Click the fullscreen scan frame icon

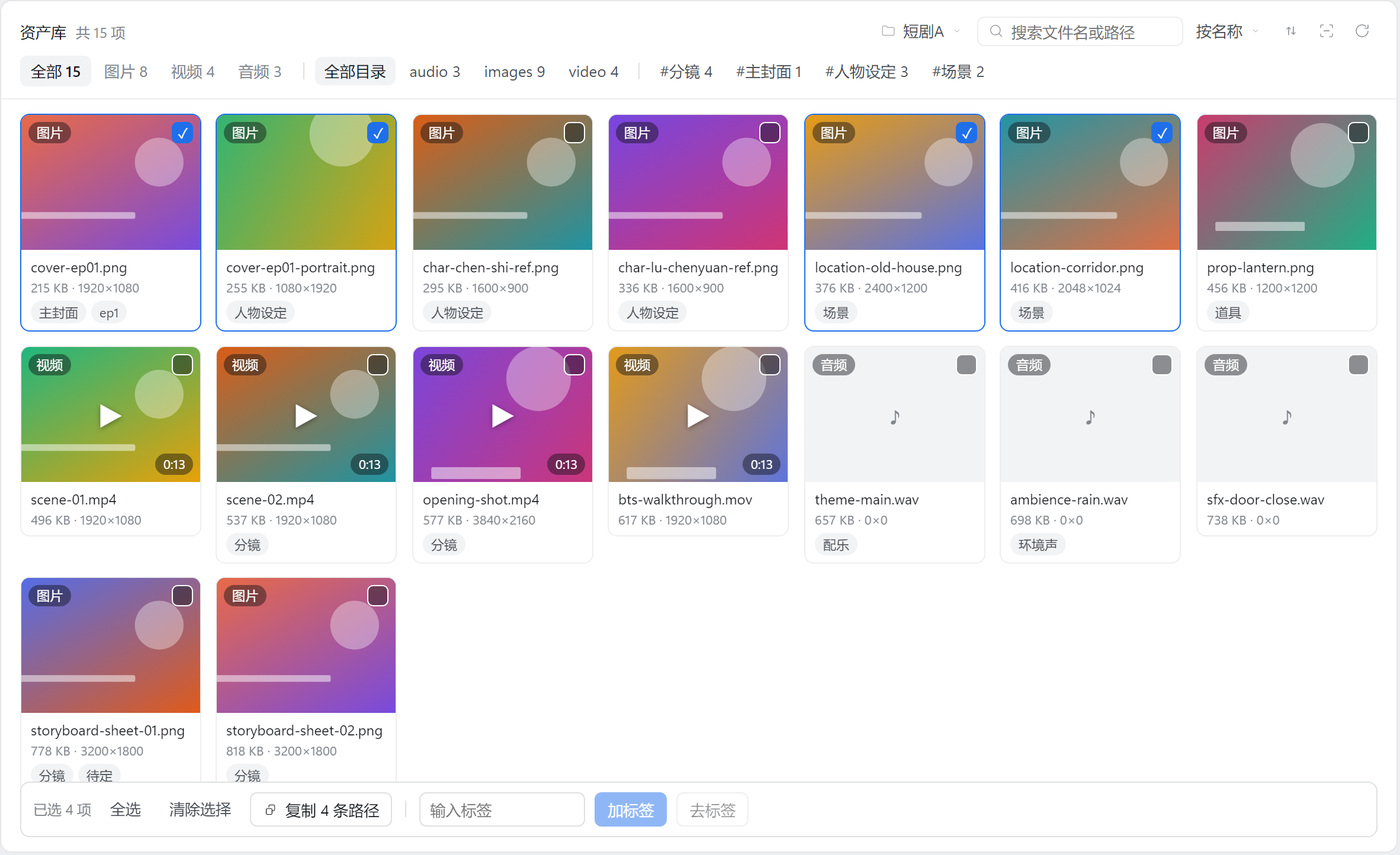click(x=1327, y=31)
